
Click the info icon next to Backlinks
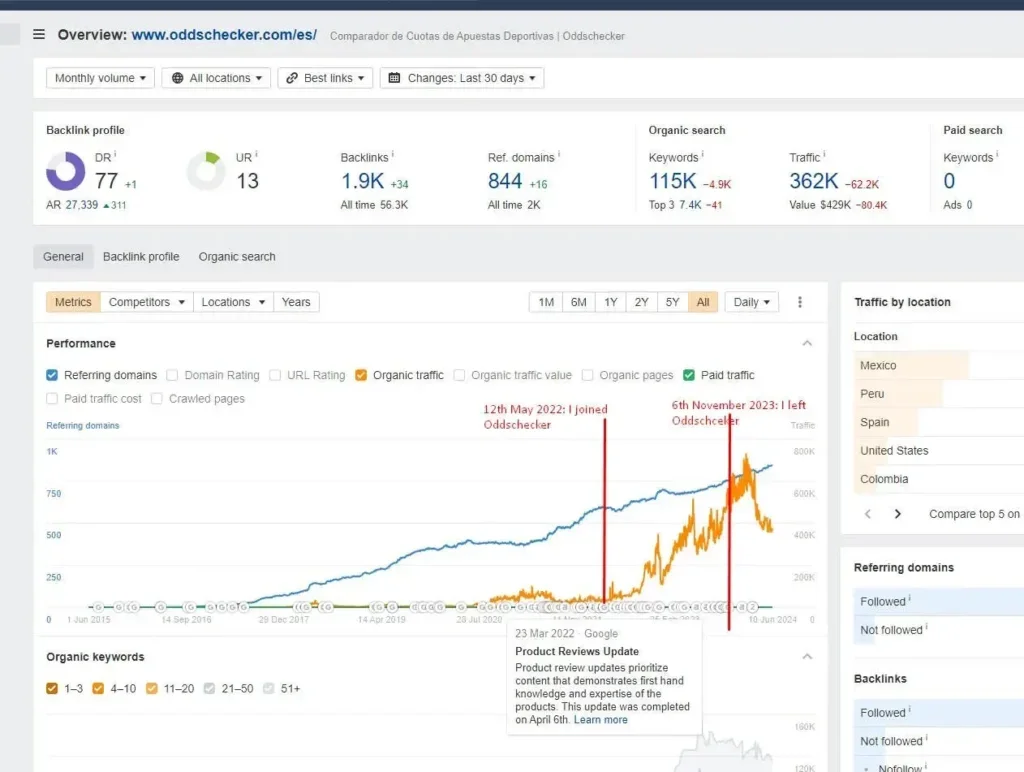(392, 155)
